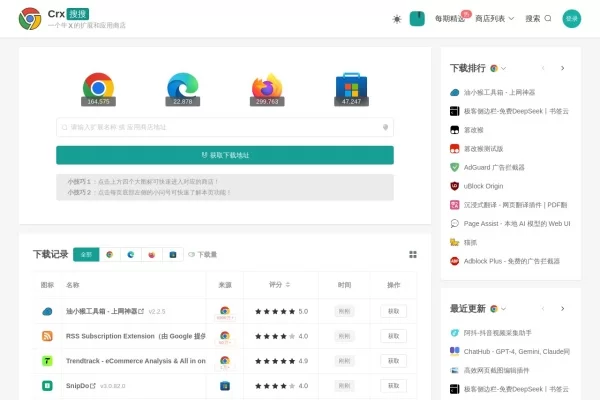Open ChatHub - GPT-4, Gemini entry
600x400 pixels.
[x=517, y=351]
